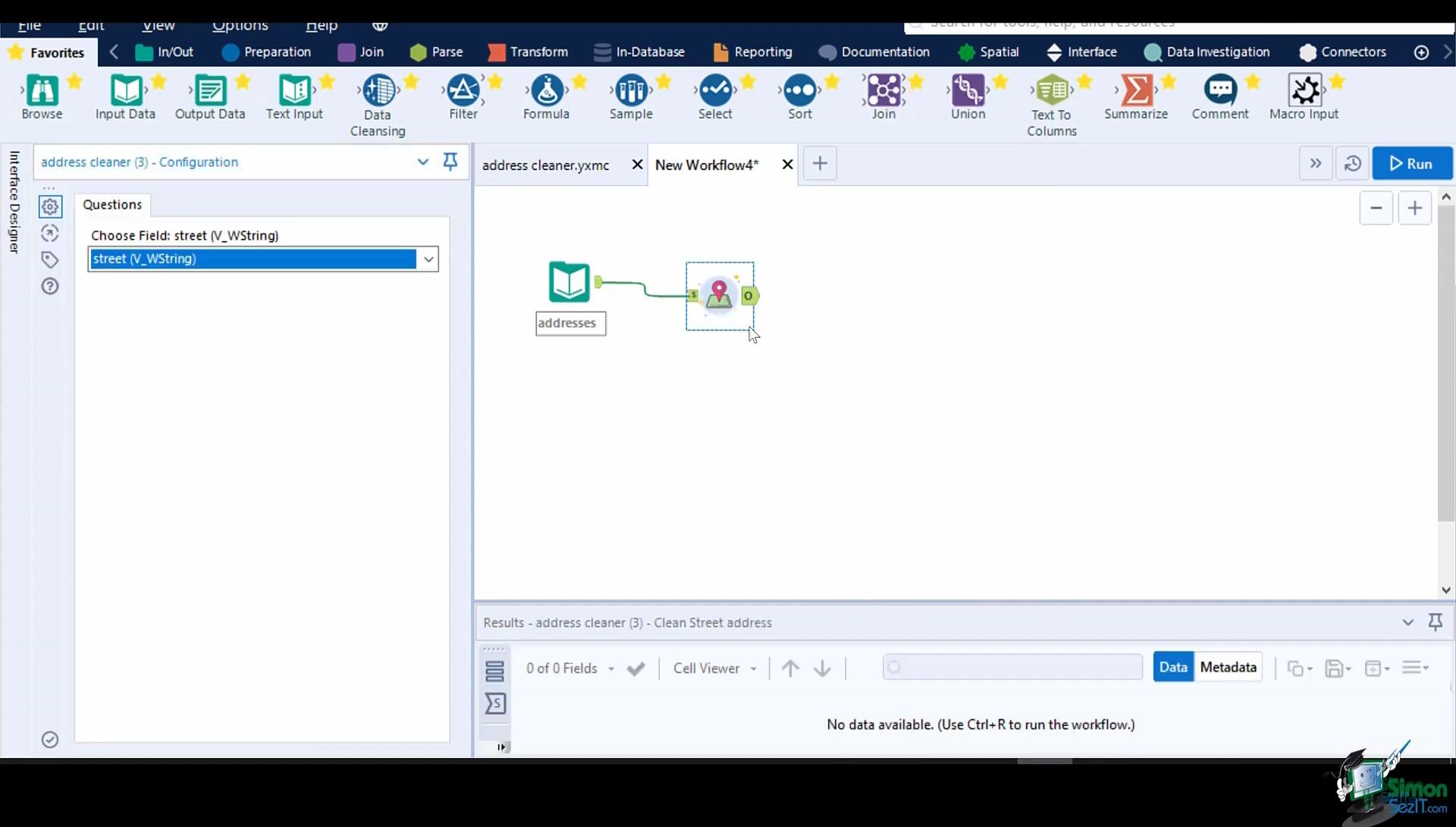Click the canvas vertical scrollbar
Viewport: 1456px width, 827px height.
click(x=1445, y=364)
